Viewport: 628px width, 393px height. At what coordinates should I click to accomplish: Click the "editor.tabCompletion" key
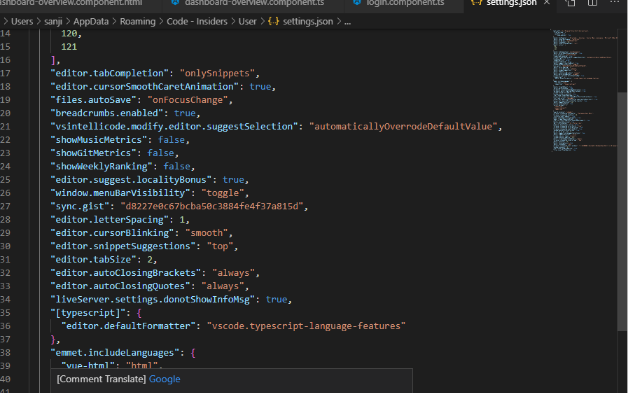[x=110, y=73]
